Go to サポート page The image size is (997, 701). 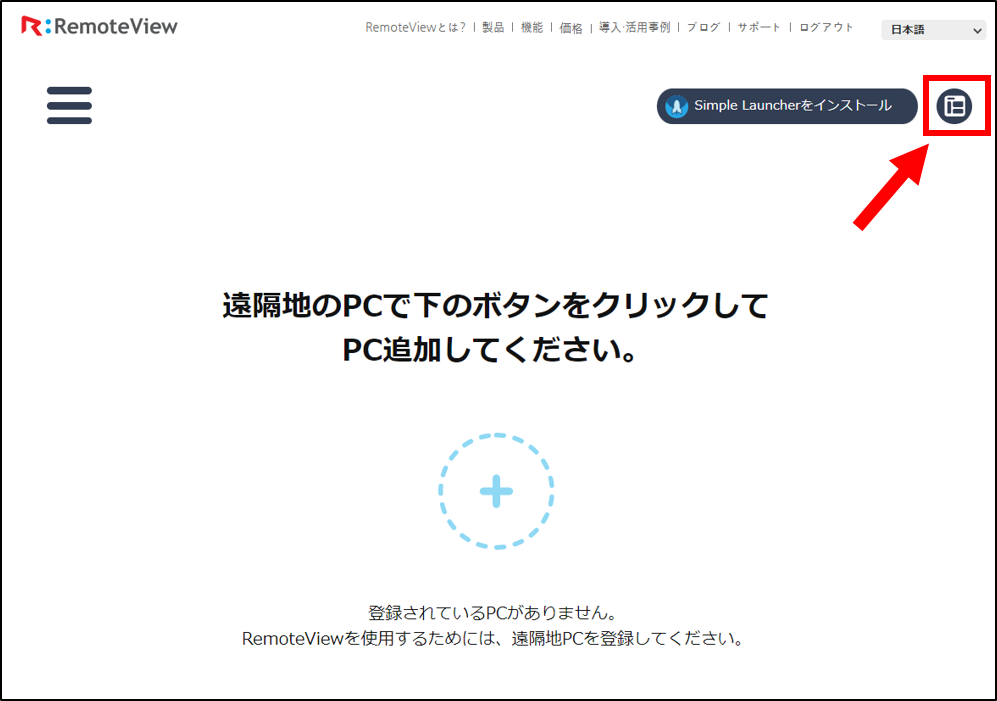pos(759,27)
